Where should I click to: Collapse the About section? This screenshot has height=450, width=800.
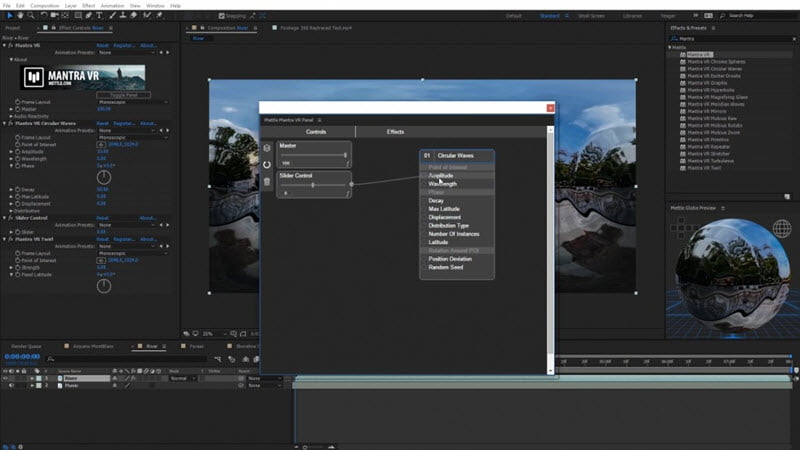[x=11, y=60]
